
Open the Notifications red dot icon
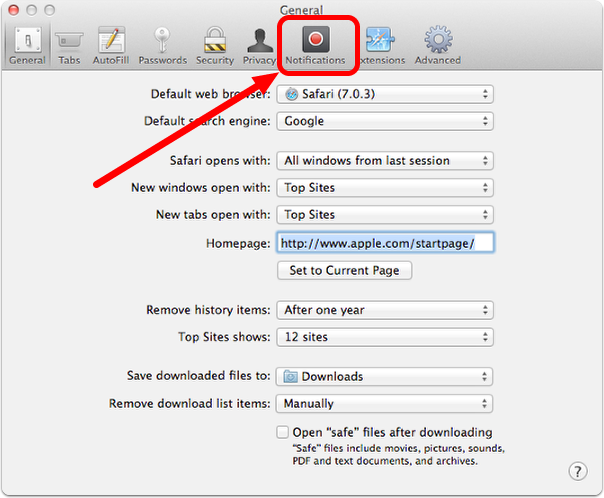coord(316,39)
